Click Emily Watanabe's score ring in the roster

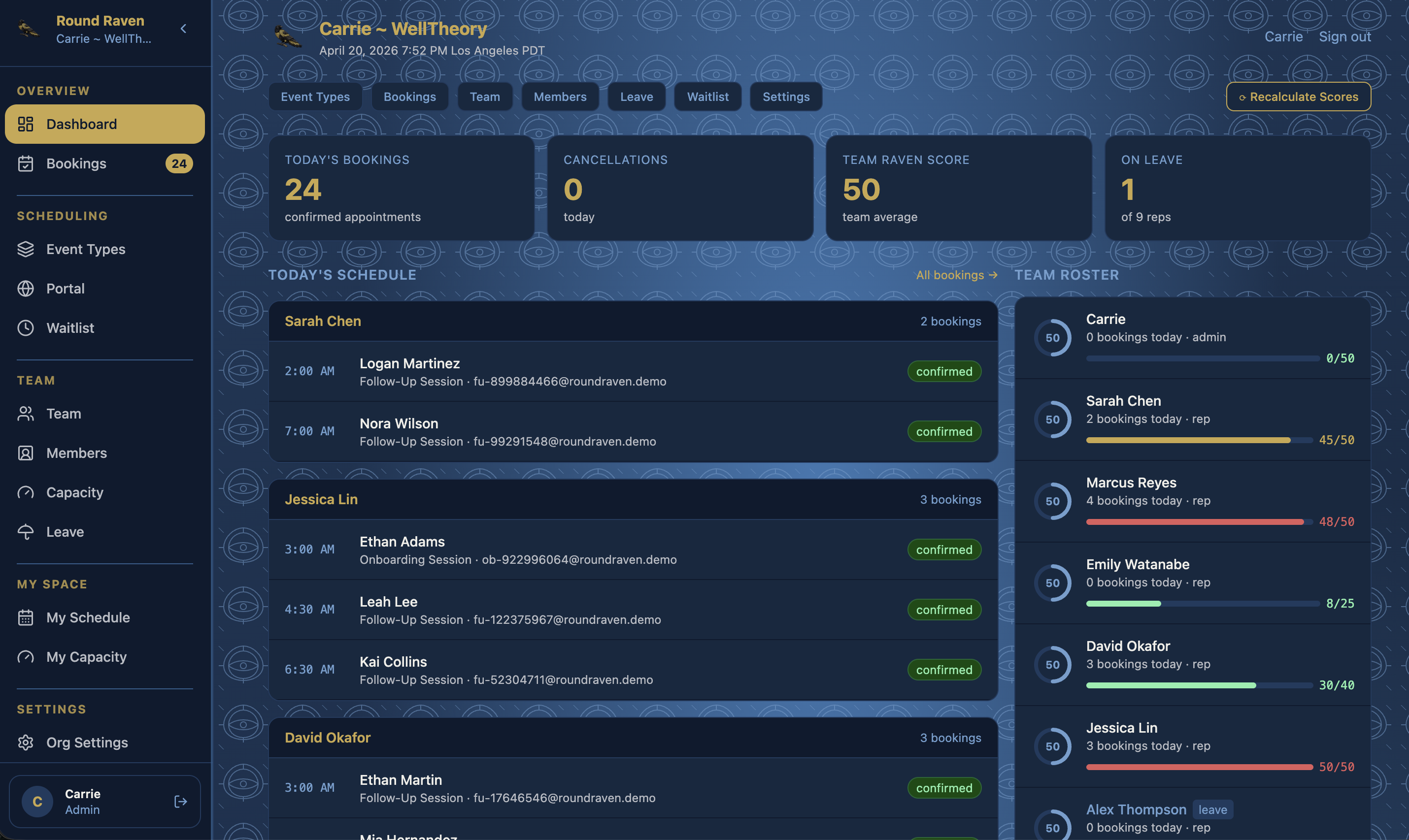click(1053, 583)
